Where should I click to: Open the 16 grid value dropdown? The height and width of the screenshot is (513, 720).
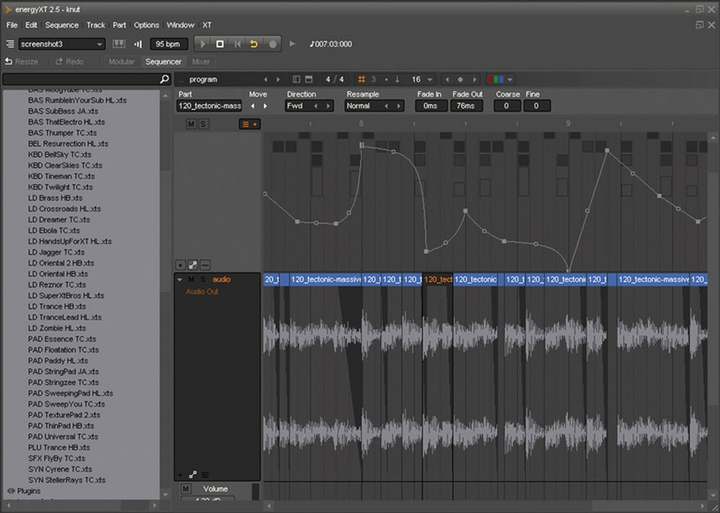click(422, 79)
